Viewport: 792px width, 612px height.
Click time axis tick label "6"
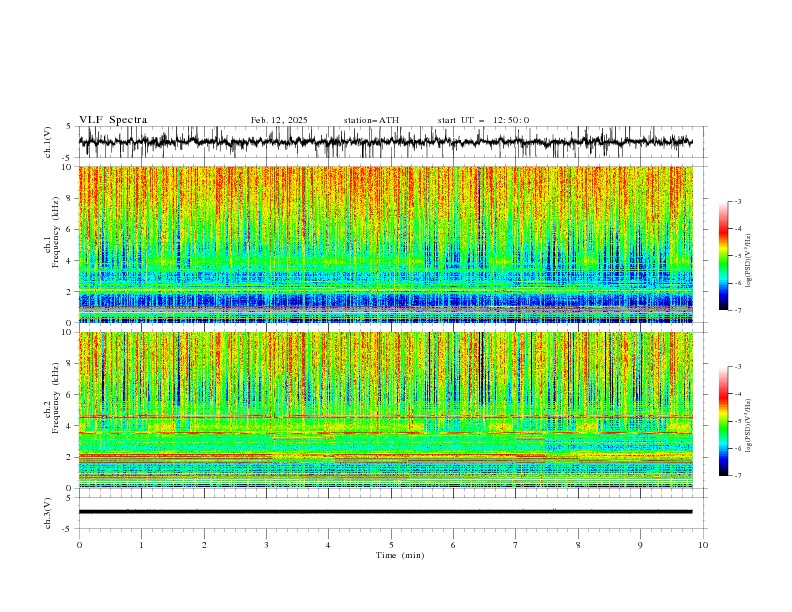point(453,545)
